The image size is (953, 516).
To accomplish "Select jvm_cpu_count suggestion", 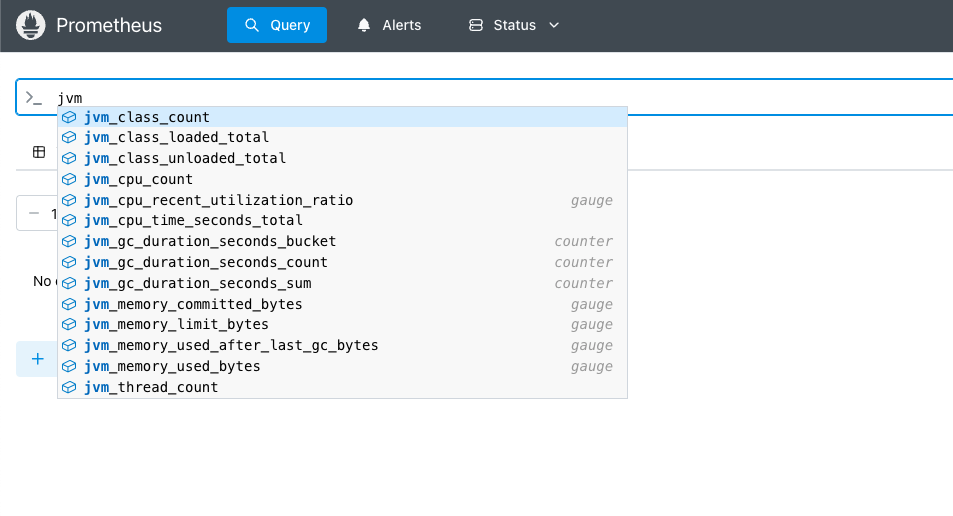I will (x=342, y=179).
